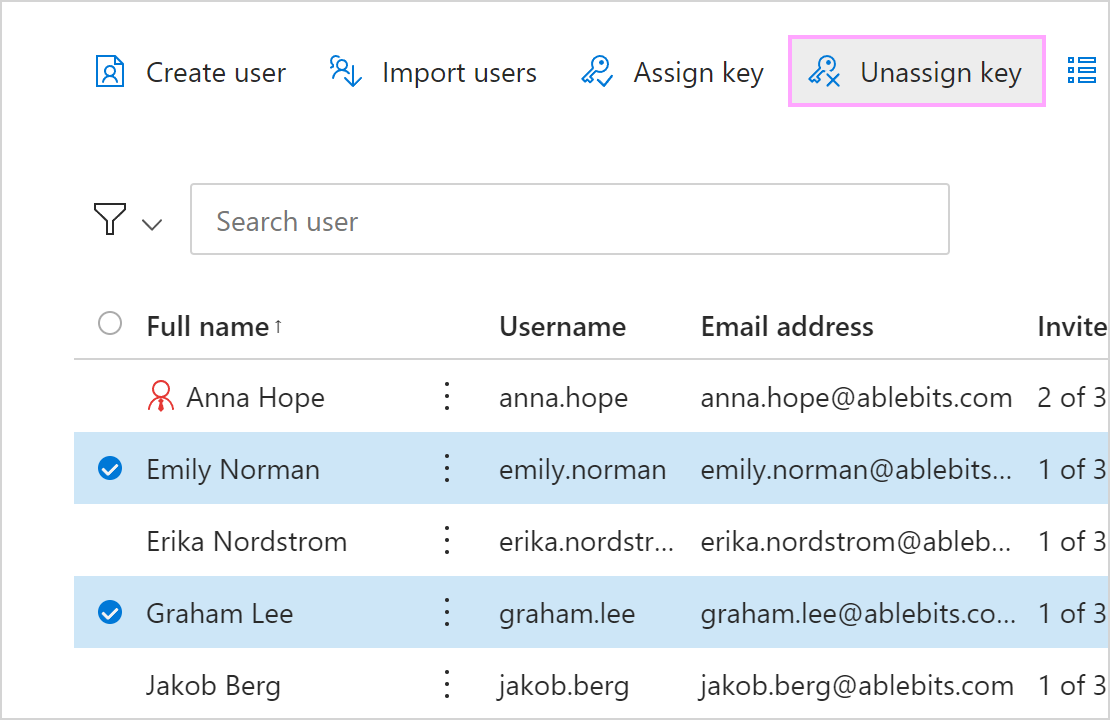Open Anna Hope's three-dot menu

[447, 396]
